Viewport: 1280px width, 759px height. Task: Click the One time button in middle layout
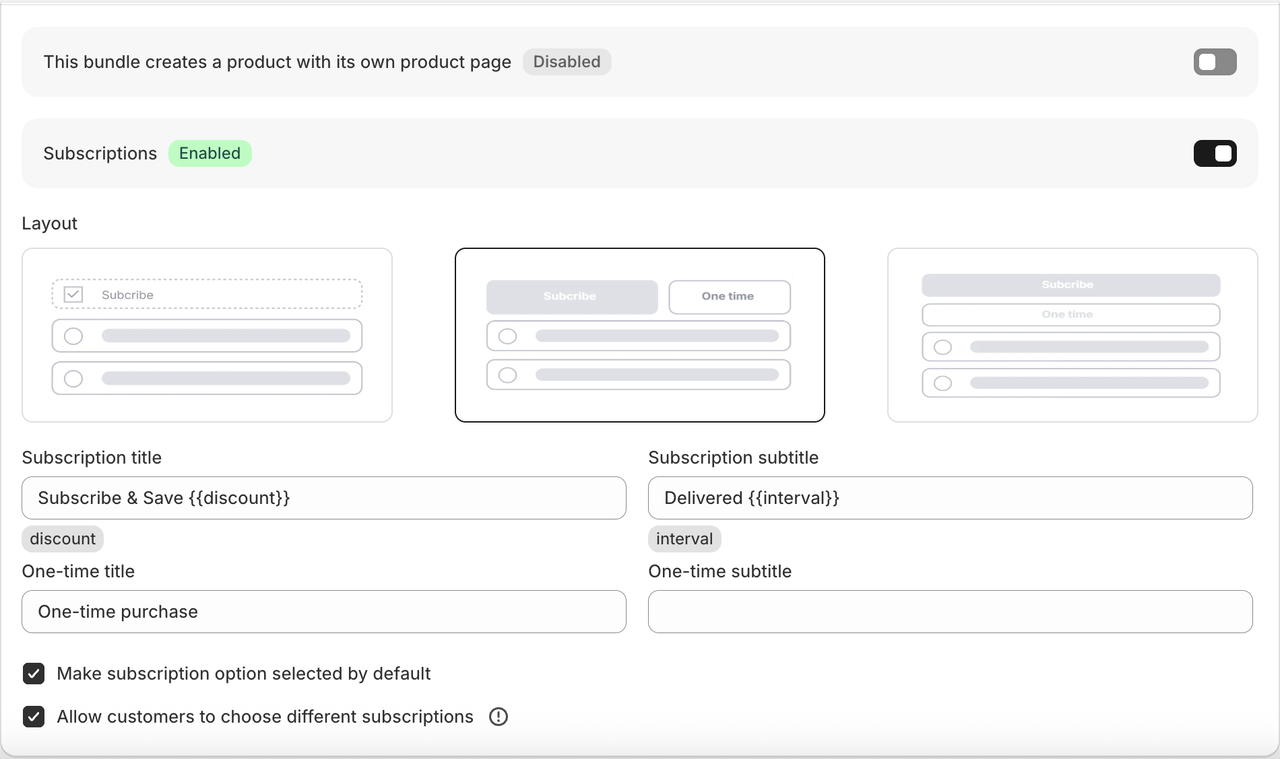728,297
